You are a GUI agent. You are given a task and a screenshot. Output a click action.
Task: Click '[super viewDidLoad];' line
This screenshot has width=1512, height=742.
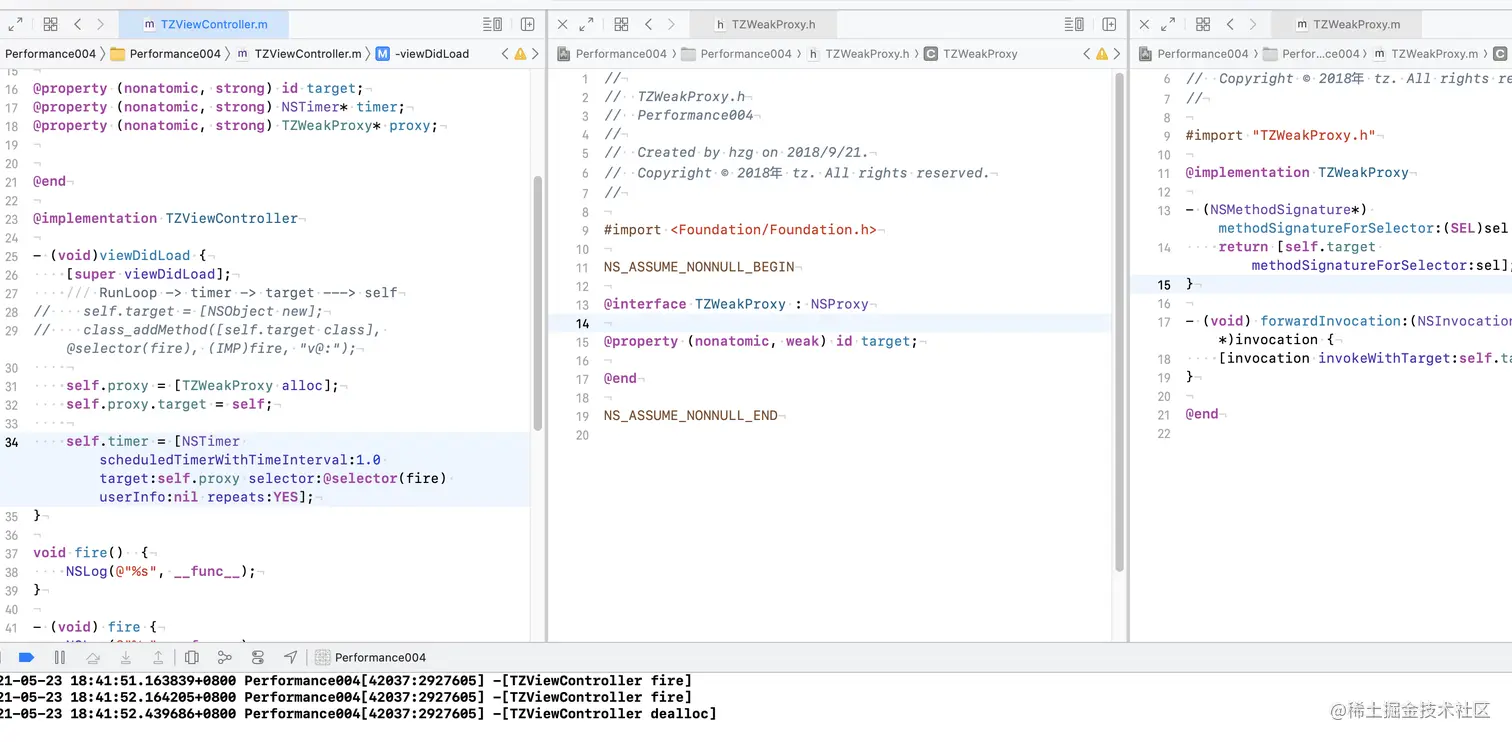pos(149,274)
